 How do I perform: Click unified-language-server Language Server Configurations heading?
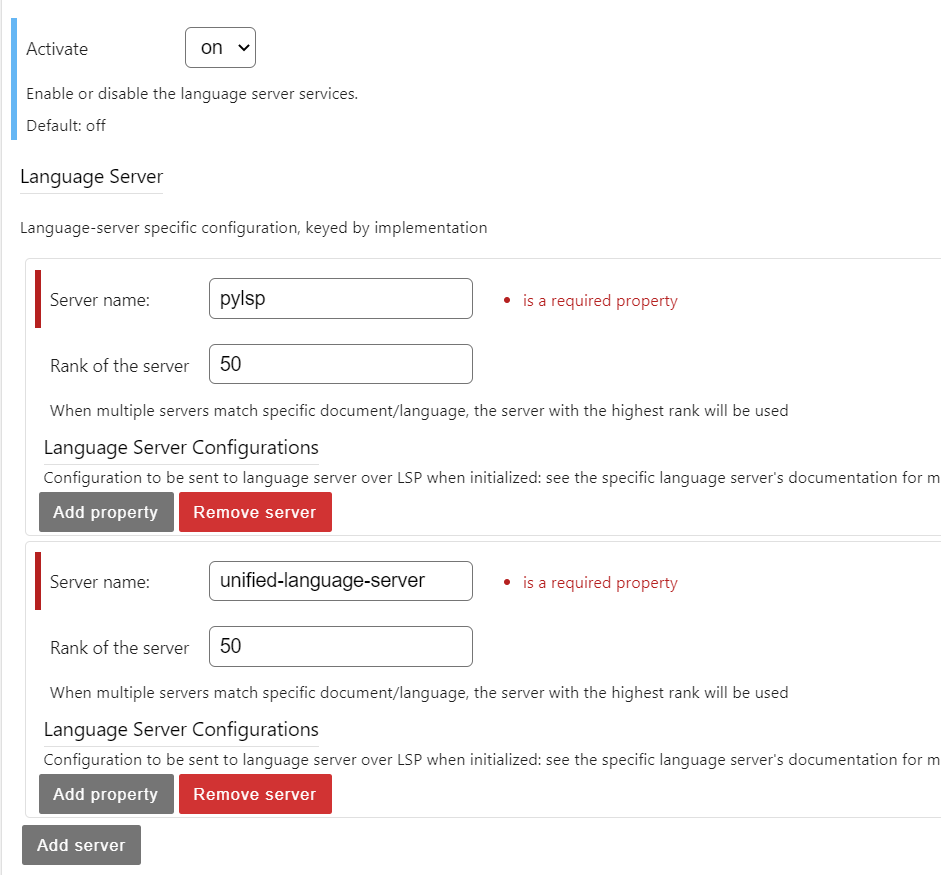181,730
